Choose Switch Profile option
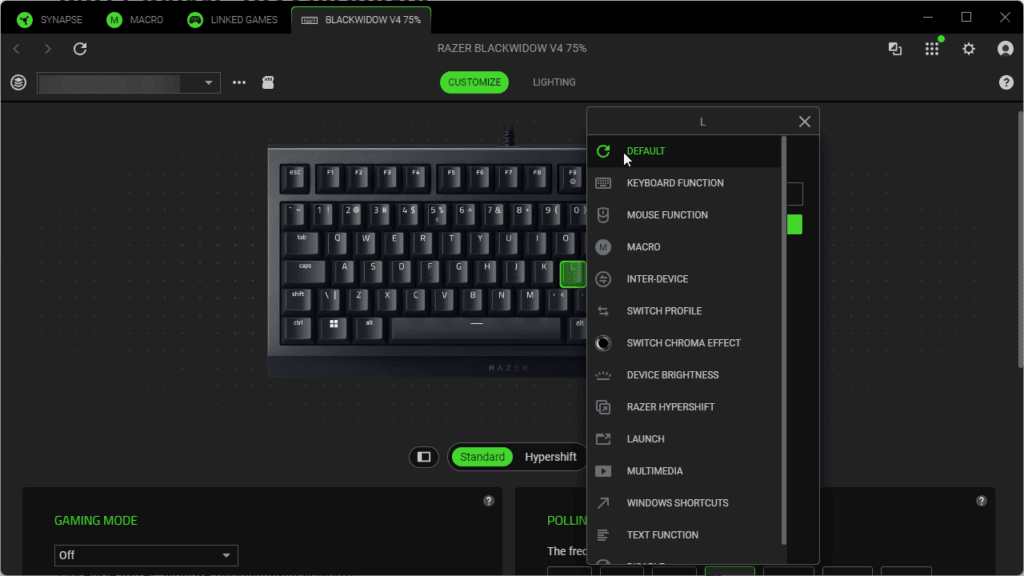 coord(684,311)
